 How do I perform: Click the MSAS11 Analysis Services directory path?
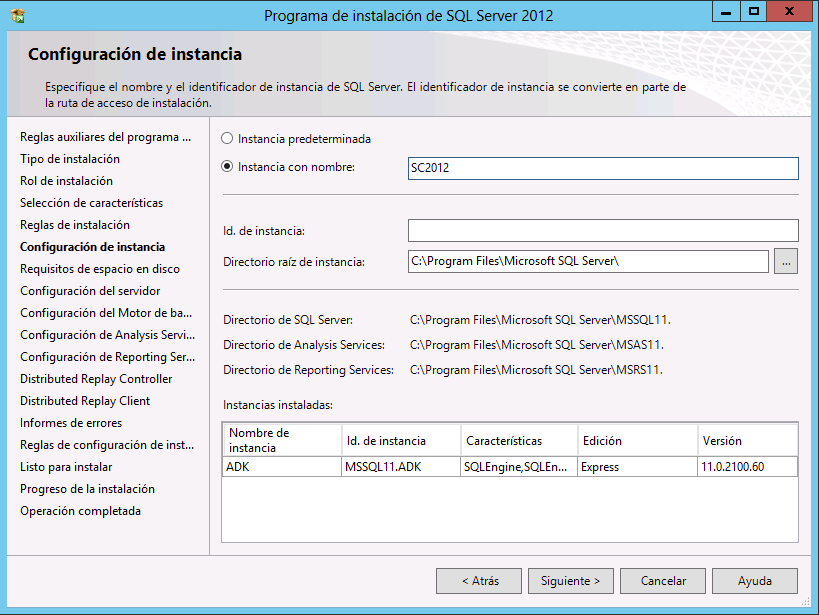(537, 345)
